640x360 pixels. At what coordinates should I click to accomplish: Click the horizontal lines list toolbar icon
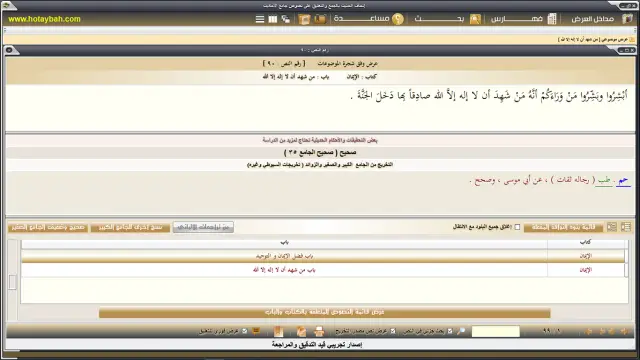[x=260, y=19]
